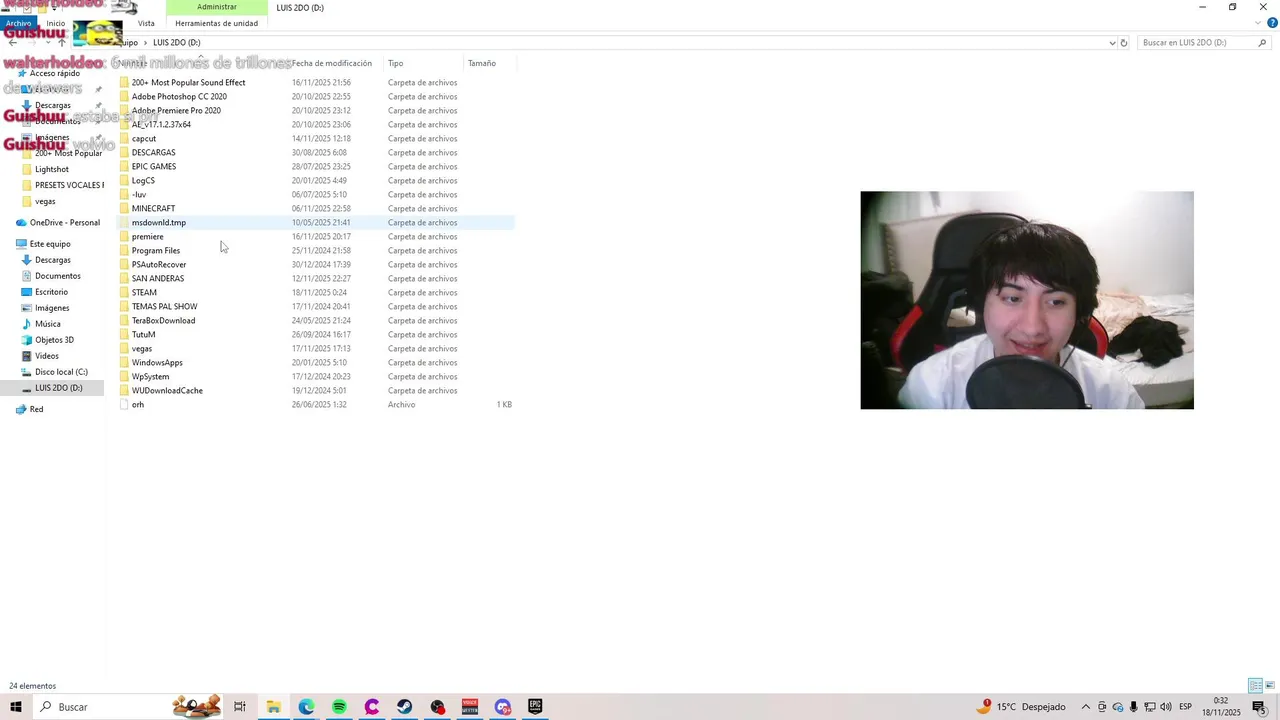This screenshot has width=1280, height=720.
Task: Select the capcut folder row
Action: [x=316, y=139]
